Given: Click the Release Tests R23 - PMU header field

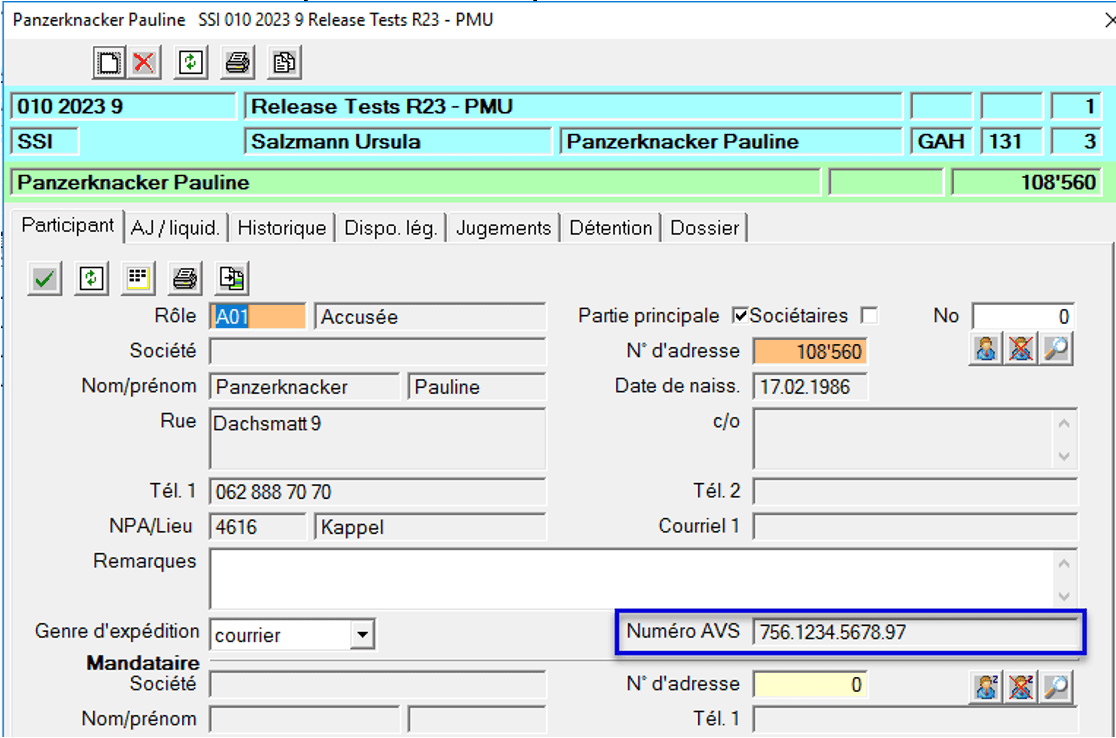Looking at the screenshot, I should point(574,107).
